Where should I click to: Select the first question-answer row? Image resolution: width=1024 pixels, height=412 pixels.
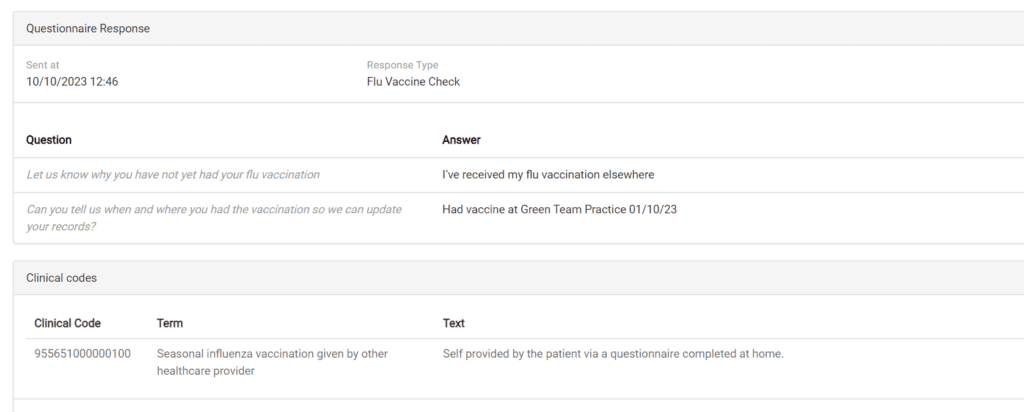[519, 175]
